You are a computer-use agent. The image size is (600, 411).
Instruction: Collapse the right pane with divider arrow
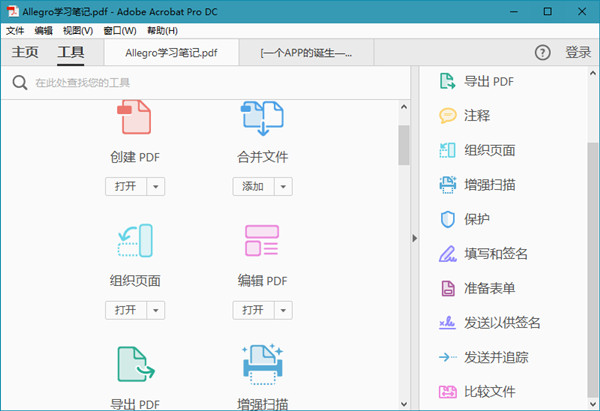[415, 237]
